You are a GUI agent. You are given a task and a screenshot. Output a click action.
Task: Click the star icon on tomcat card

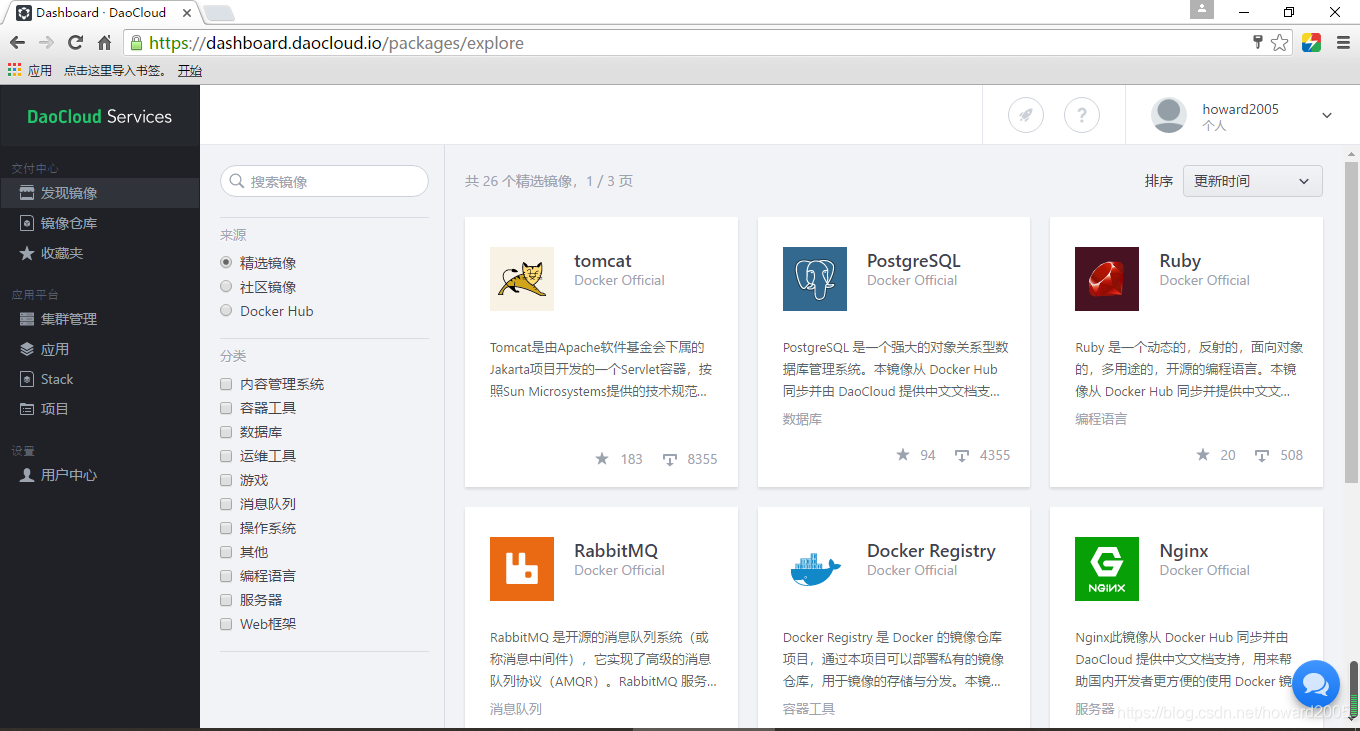(602, 458)
